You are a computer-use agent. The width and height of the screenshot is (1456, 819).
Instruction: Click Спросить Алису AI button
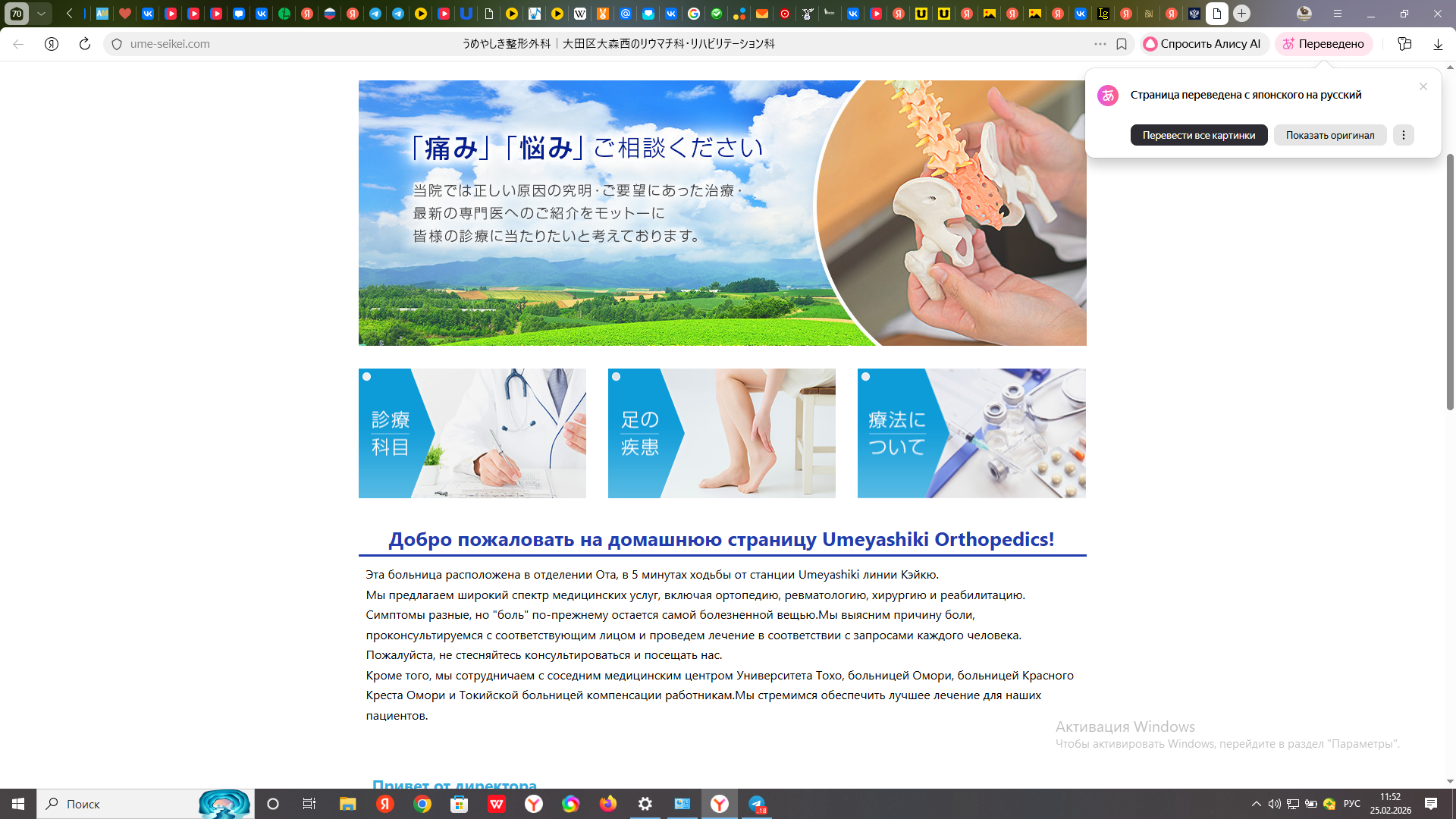click(x=1203, y=44)
